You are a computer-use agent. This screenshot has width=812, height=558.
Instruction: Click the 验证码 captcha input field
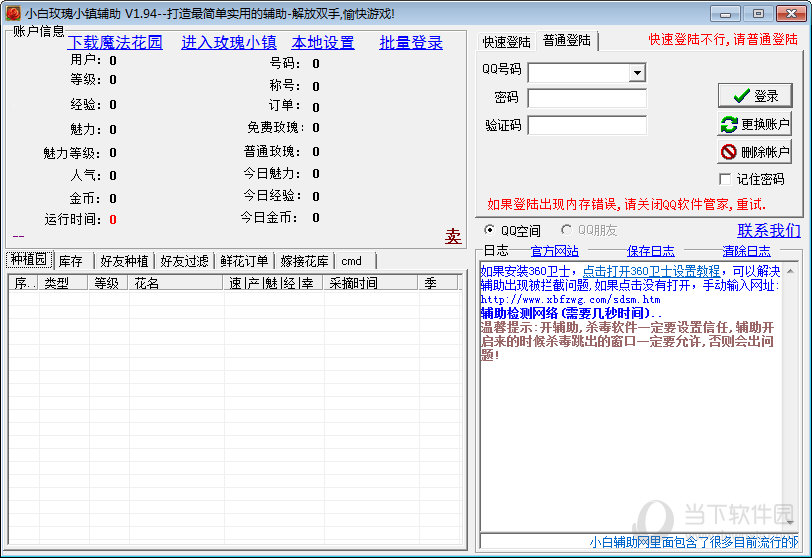point(587,125)
